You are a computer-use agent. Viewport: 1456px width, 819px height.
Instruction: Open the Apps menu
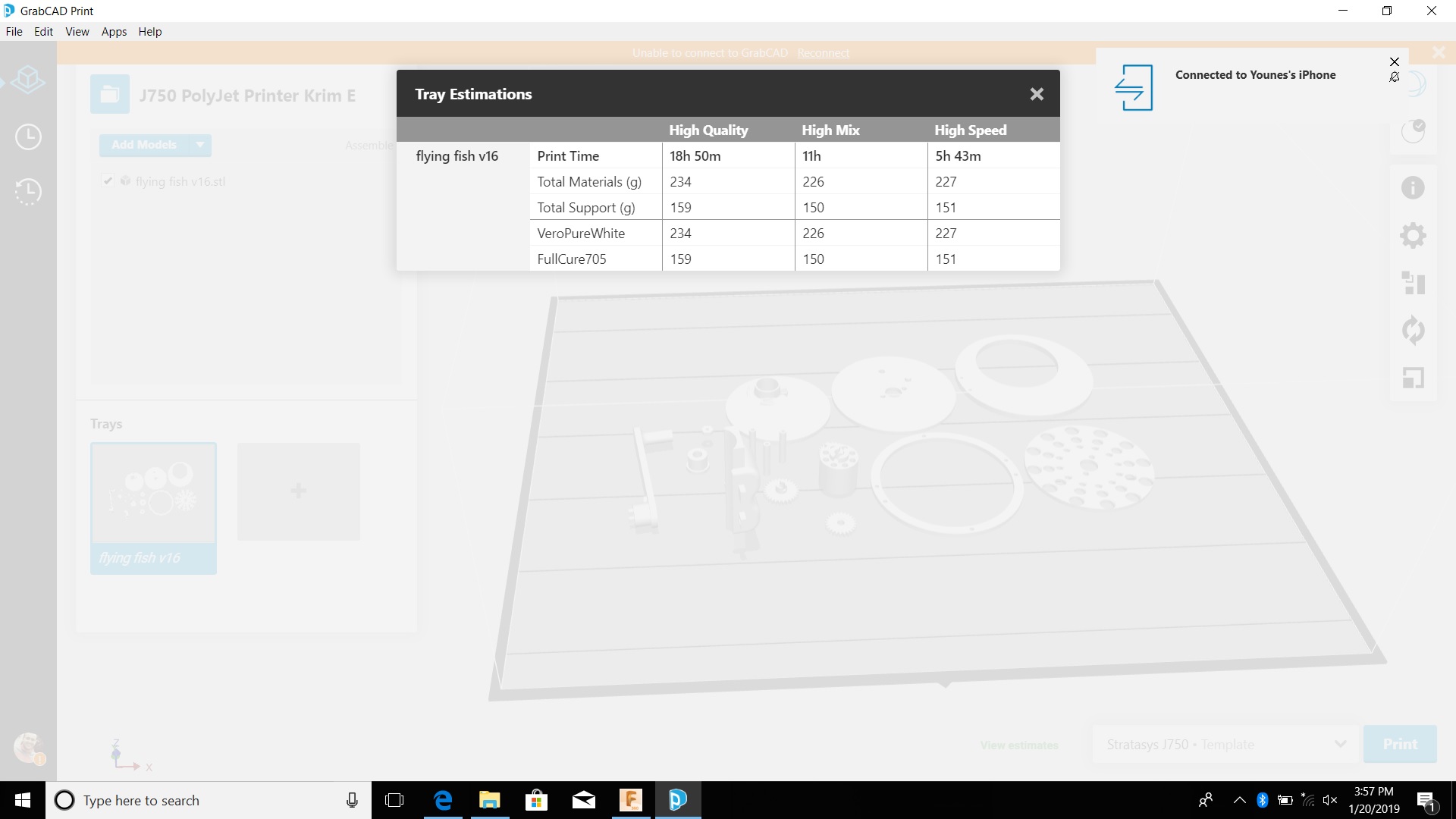114,32
